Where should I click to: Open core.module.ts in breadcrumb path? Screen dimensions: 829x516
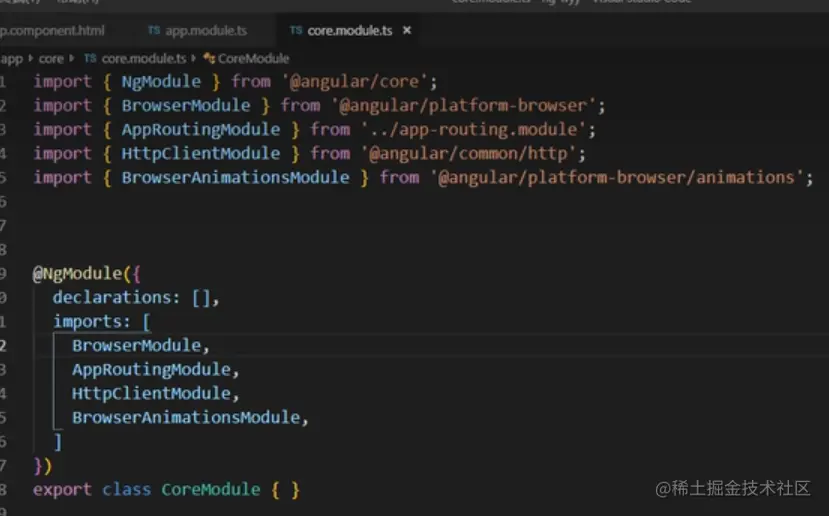coord(143,58)
